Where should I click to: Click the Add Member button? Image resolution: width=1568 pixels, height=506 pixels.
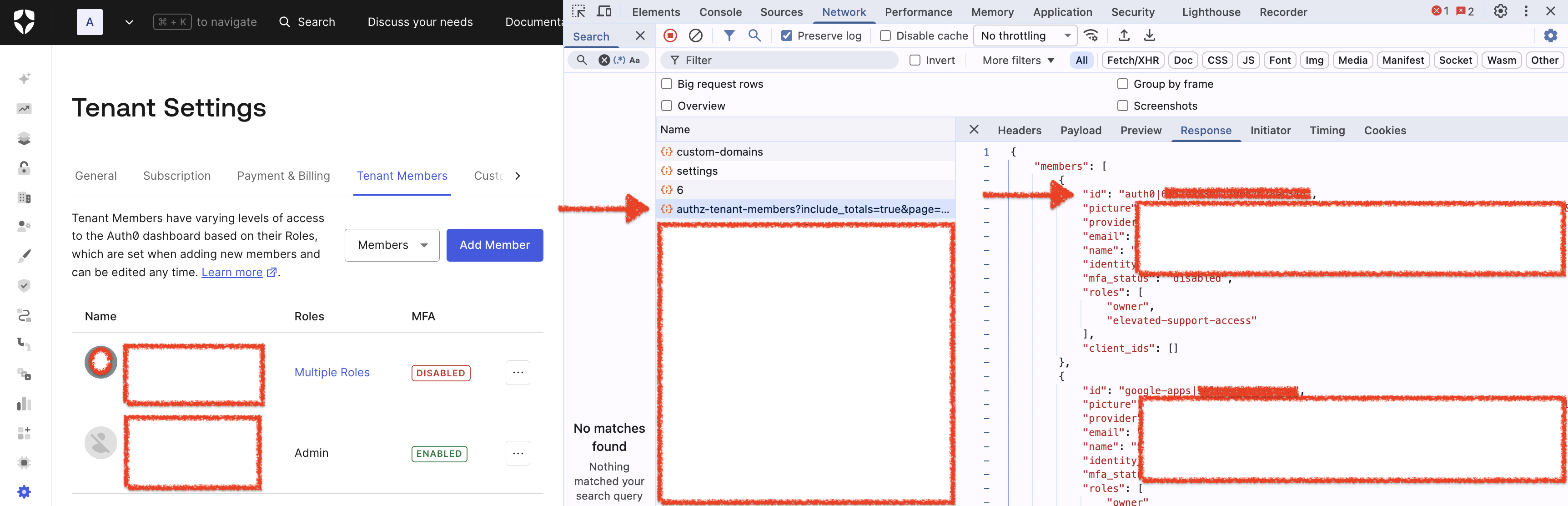[495, 245]
